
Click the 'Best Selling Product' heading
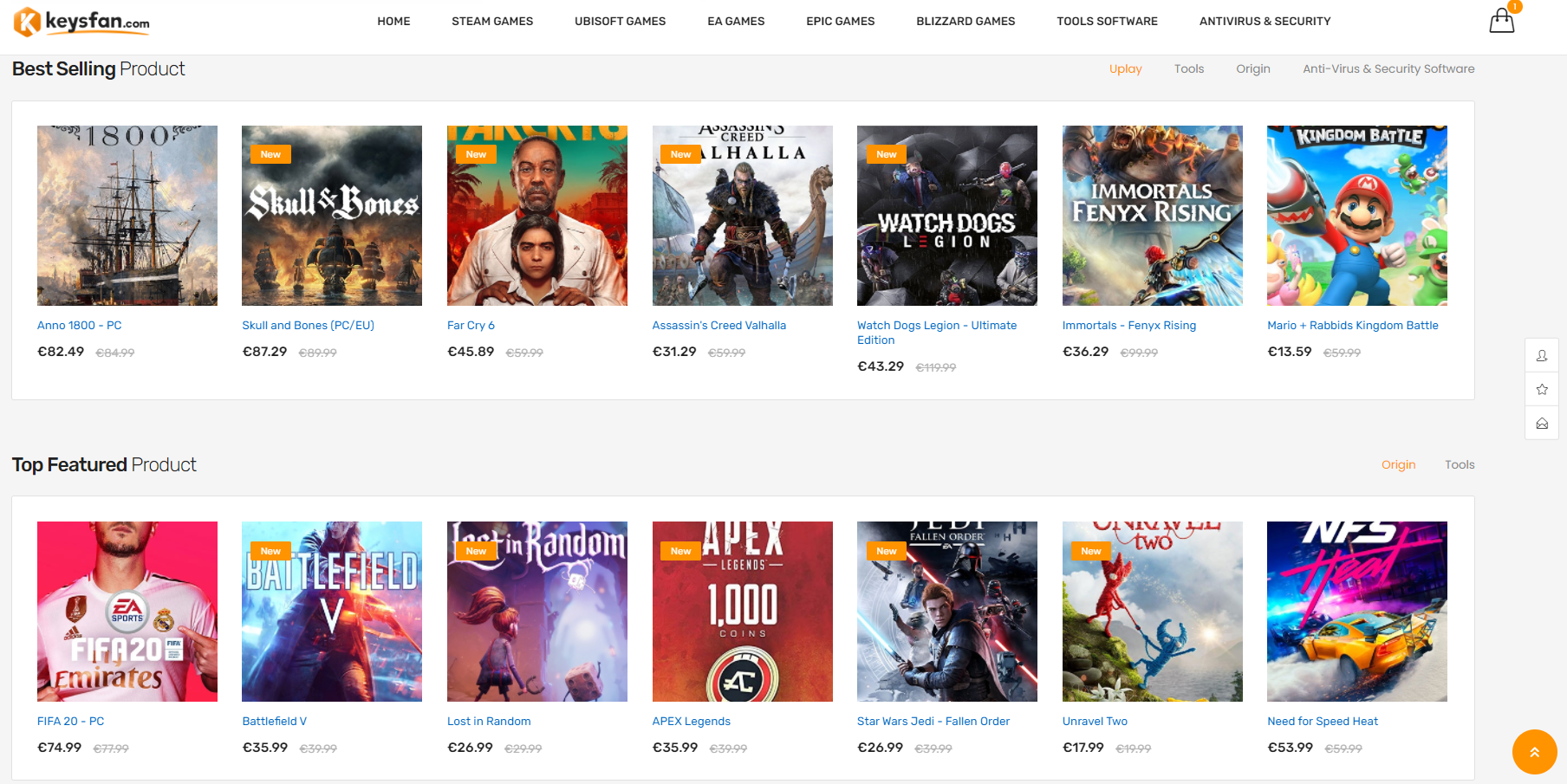pos(99,69)
